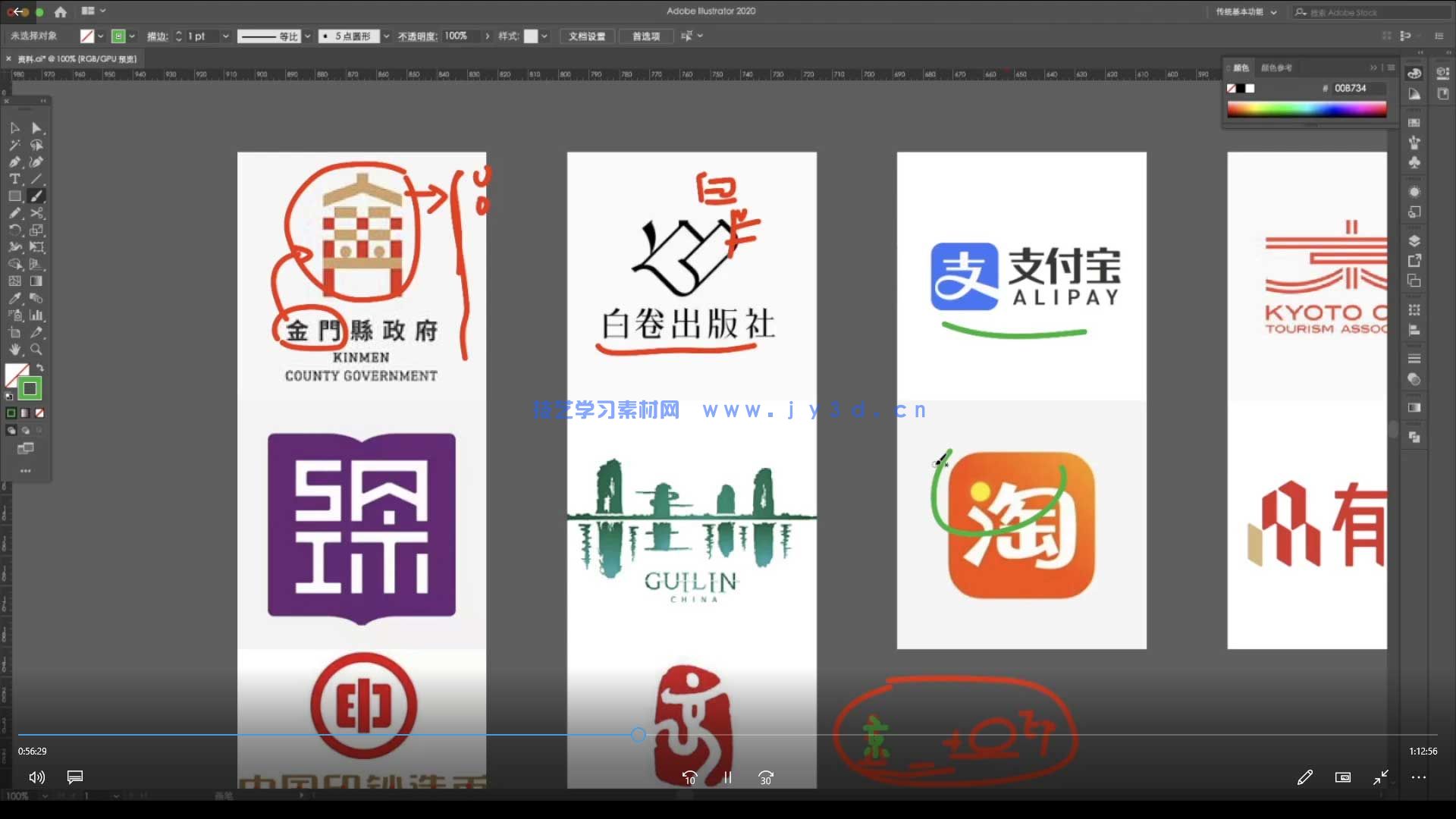Image resolution: width=1456 pixels, height=819 pixels.
Task: Switch to the 颜色参考 tab
Action: coord(1279,67)
